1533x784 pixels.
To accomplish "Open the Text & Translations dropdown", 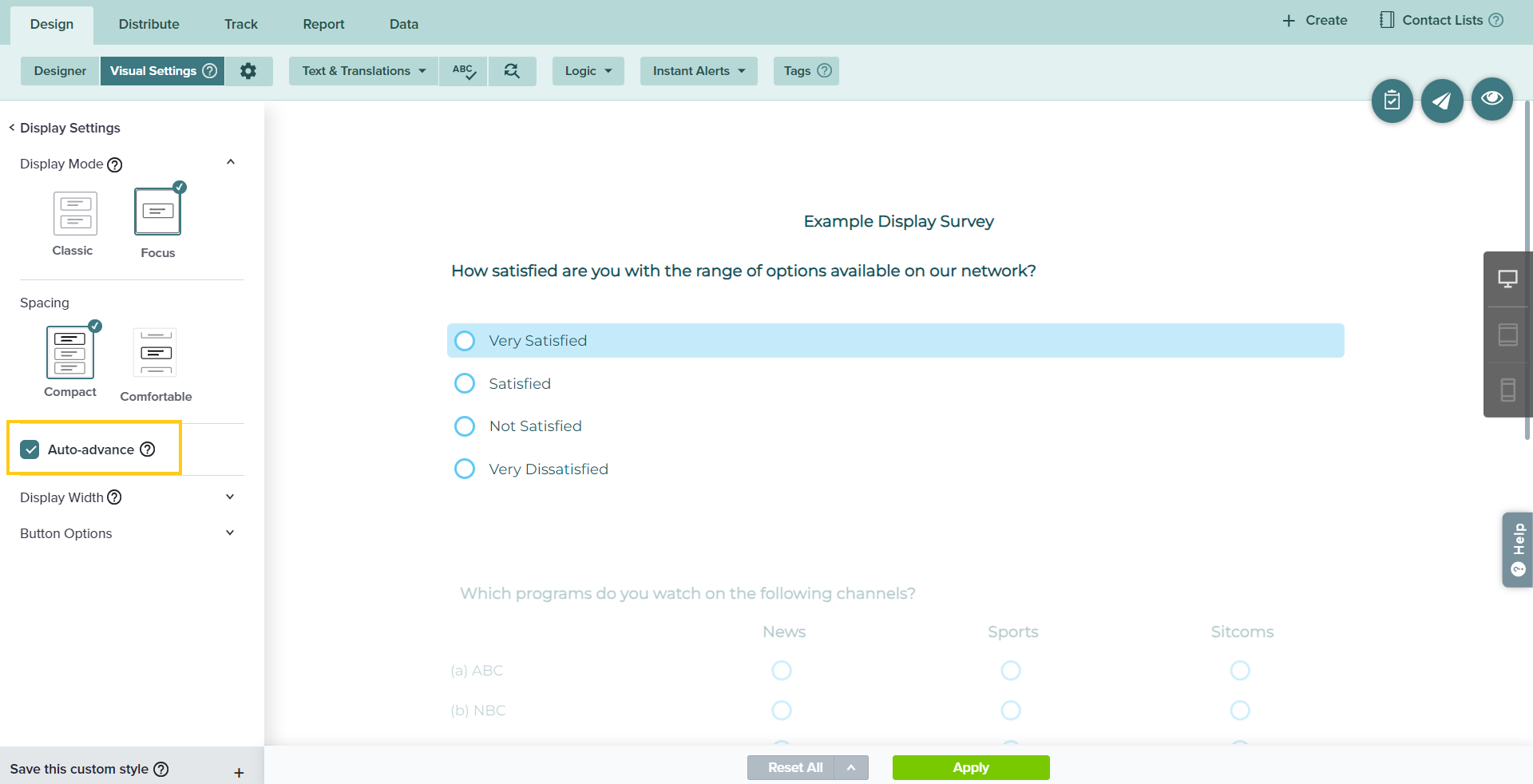I will point(363,71).
